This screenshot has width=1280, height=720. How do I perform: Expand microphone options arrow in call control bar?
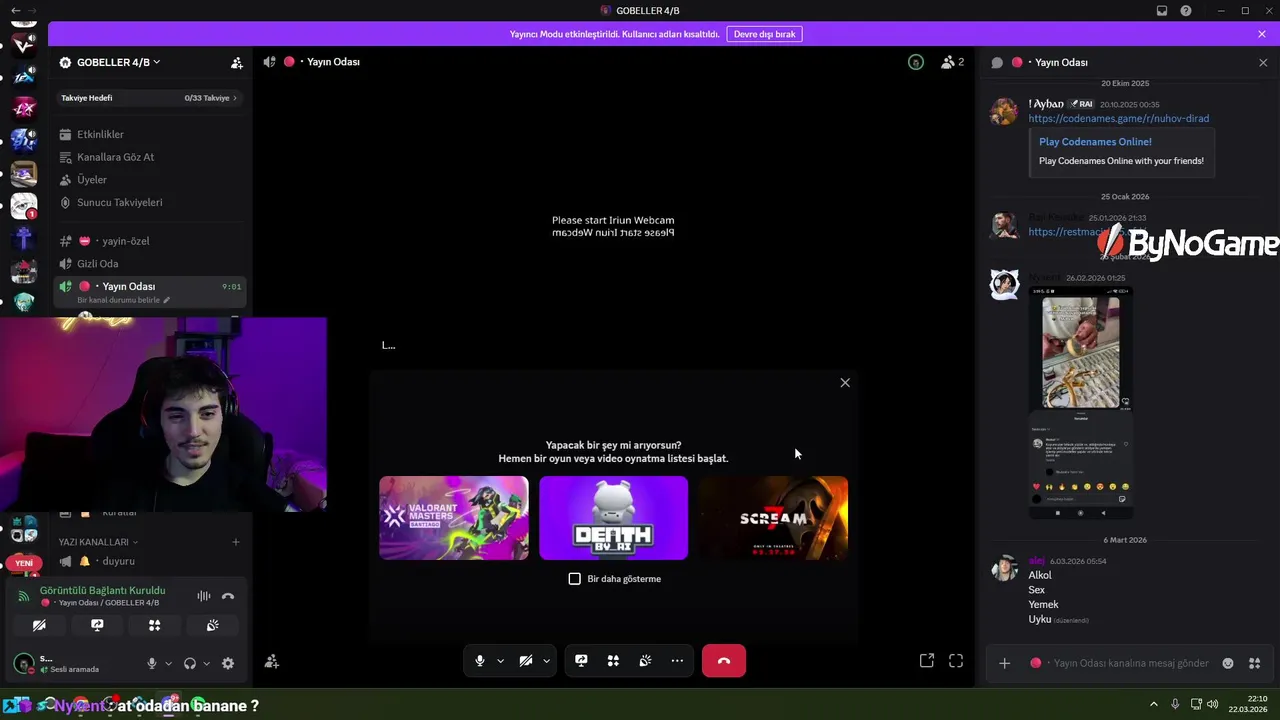[x=500, y=661]
